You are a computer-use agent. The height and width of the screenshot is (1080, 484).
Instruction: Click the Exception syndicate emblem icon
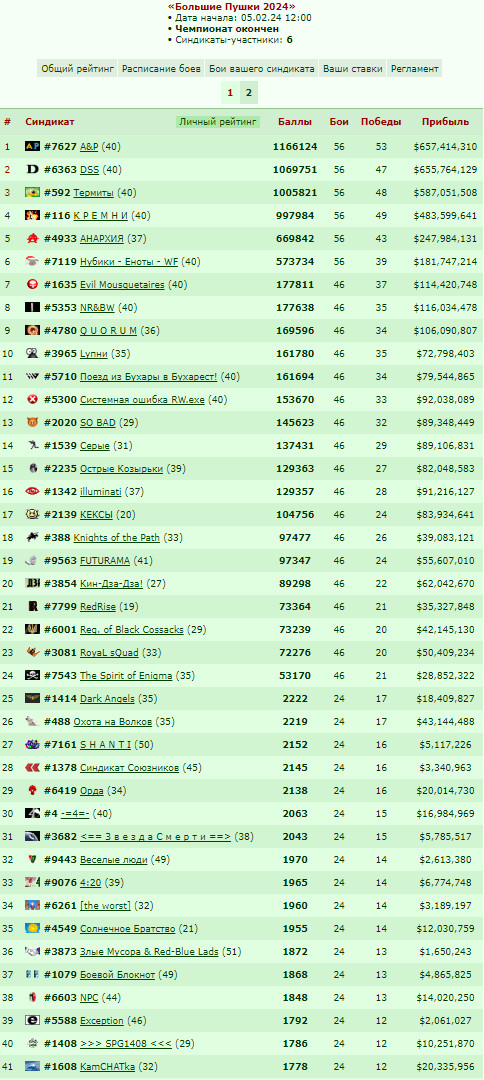click(x=32, y=1020)
